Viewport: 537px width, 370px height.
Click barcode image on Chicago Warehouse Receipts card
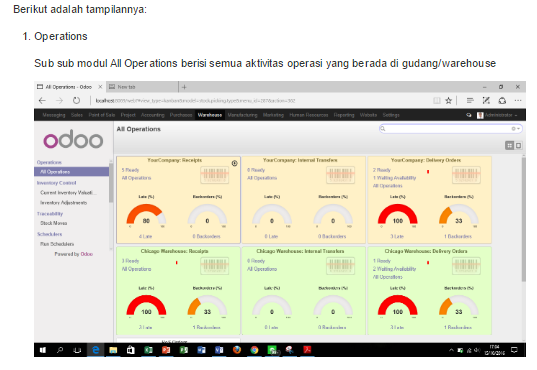point(215,266)
